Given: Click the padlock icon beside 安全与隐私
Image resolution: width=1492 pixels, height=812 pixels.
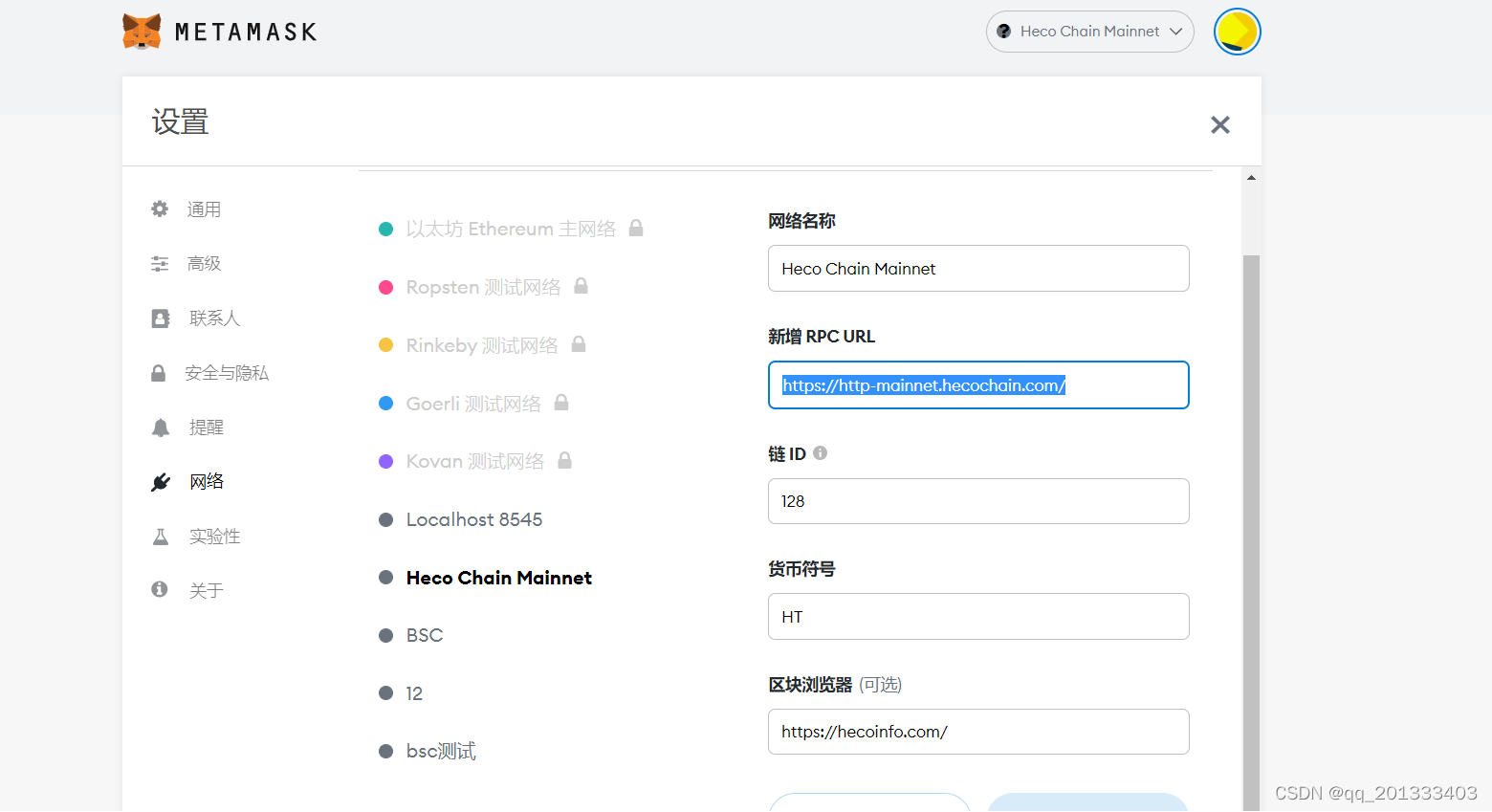Looking at the screenshot, I should click(x=159, y=373).
